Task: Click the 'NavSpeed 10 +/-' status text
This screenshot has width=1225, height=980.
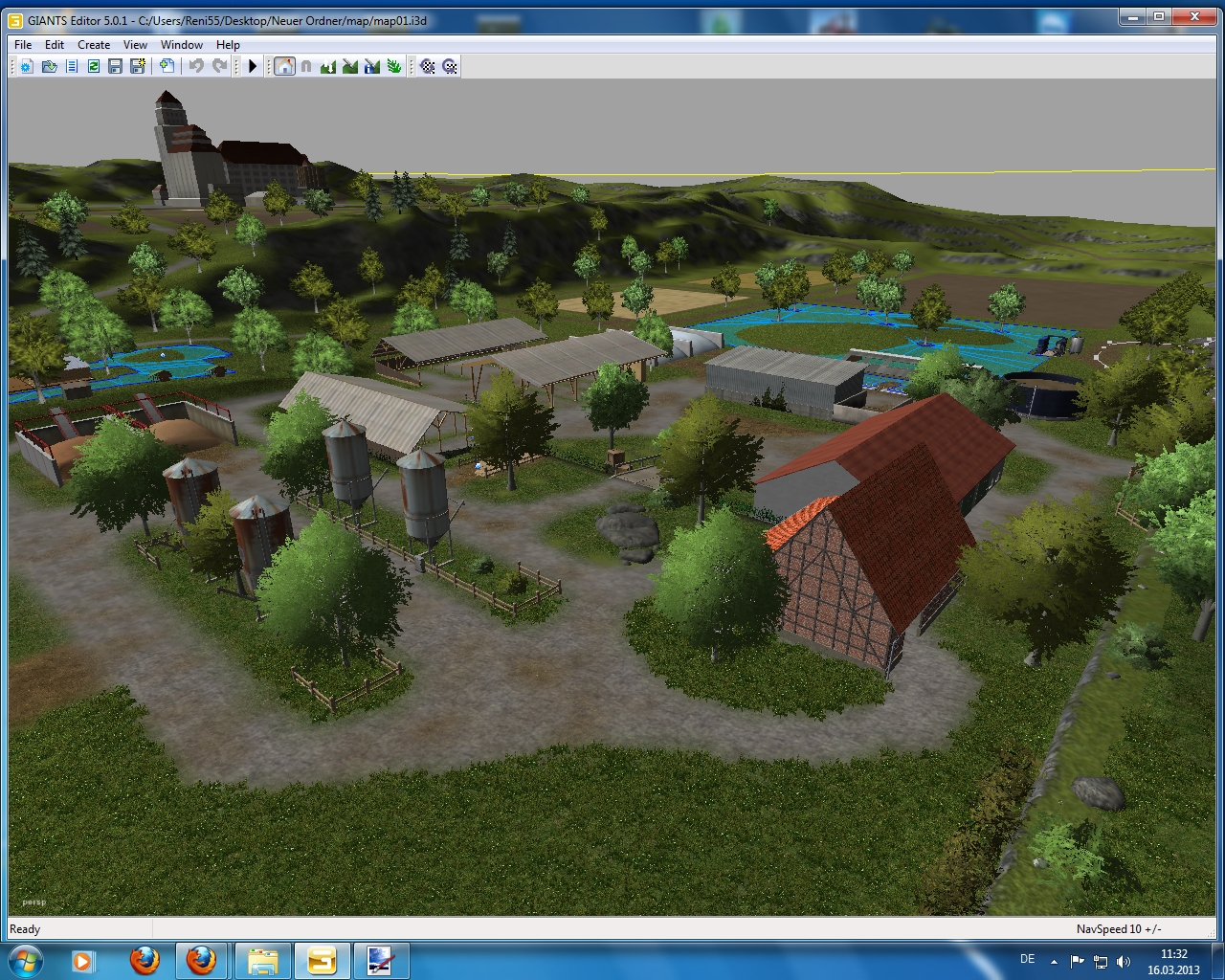Action: pyautogui.click(x=1118, y=929)
